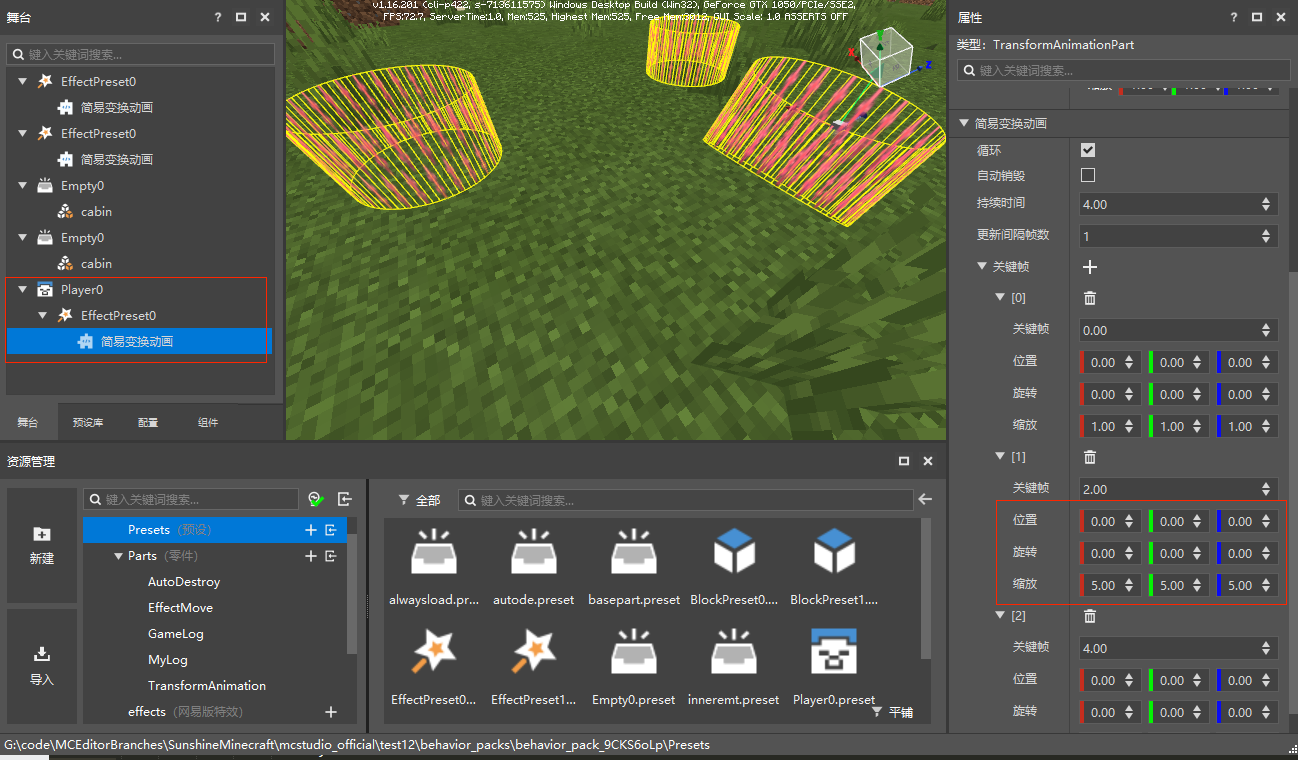Click the back arrow in the resource browser
Viewport: 1298px width, 760px height.
(x=925, y=499)
